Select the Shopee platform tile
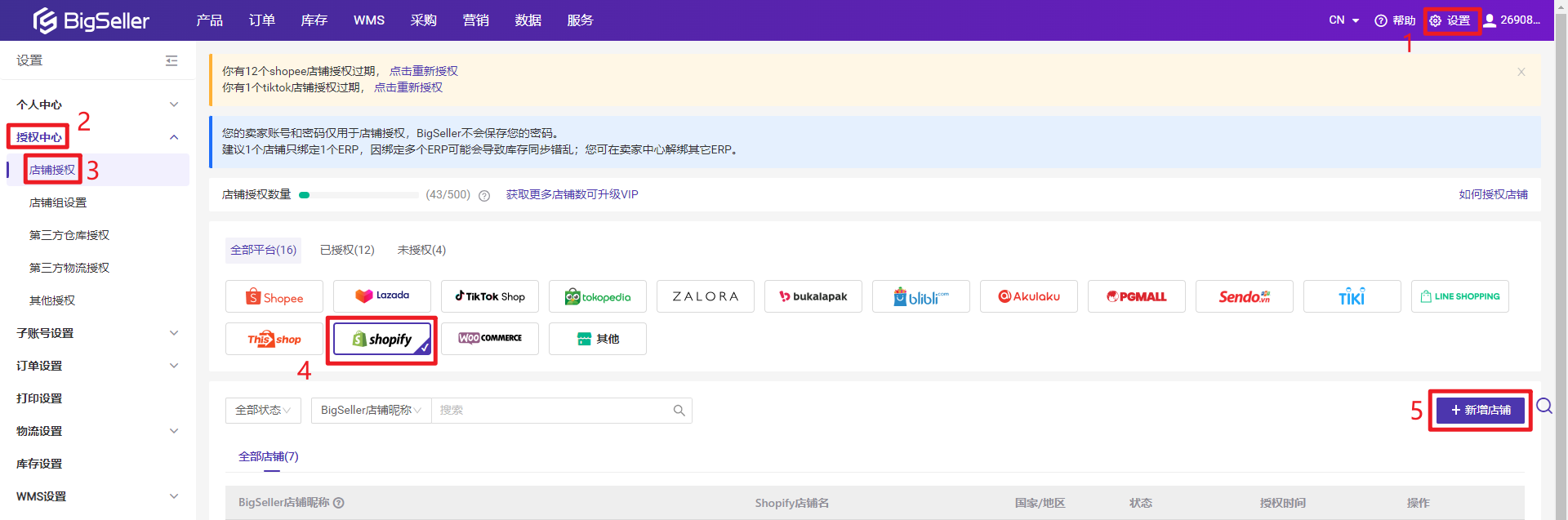The image size is (1568, 520). point(274,296)
